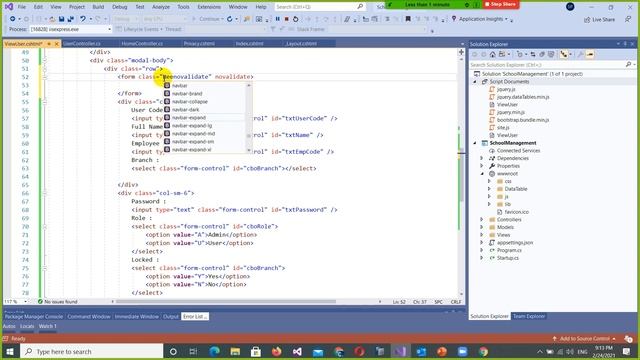Click the bookmark toolbar icon
640x360 pixels.
[408, 19]
